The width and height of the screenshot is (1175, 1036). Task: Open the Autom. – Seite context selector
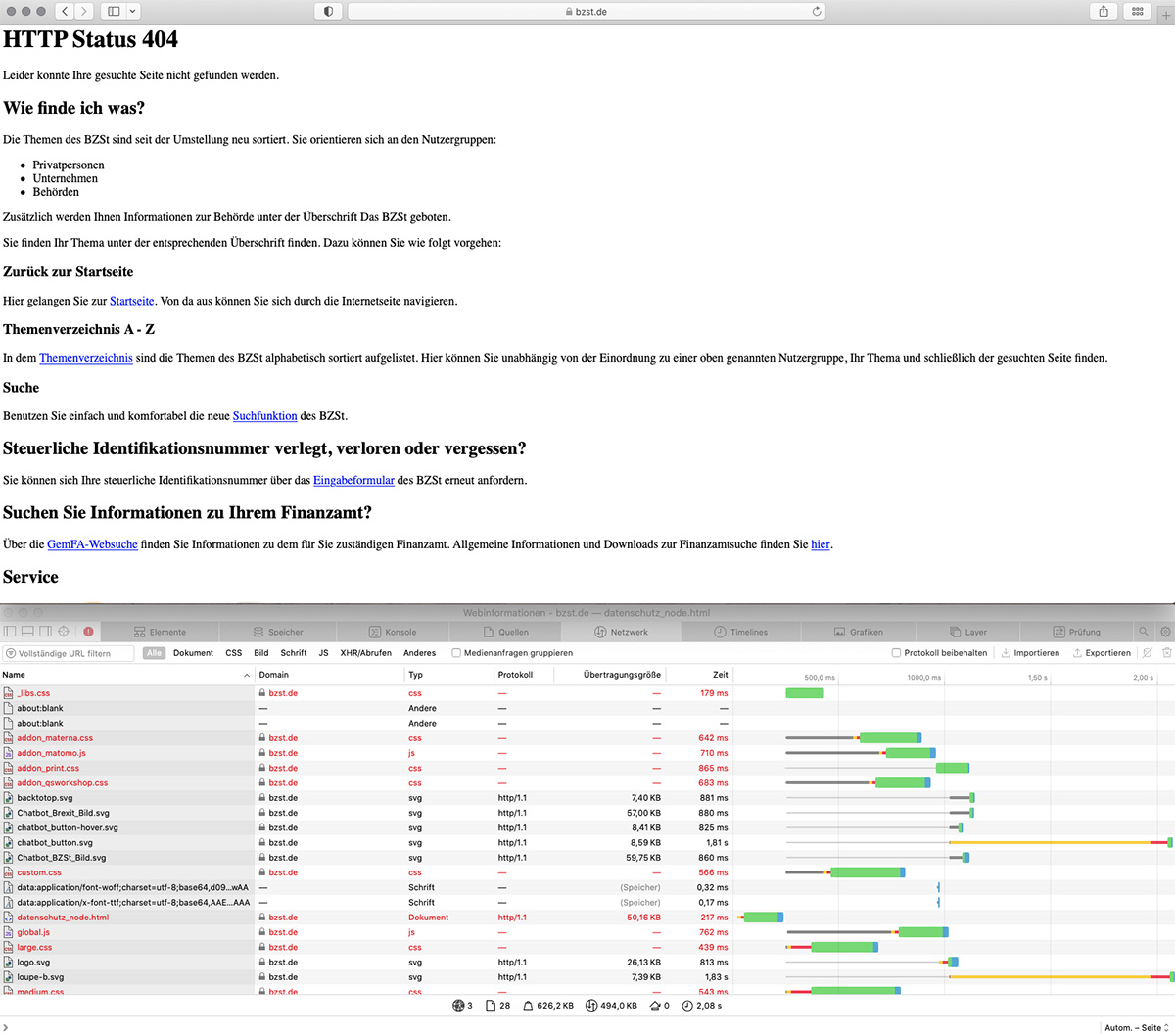point(1137,1027)
